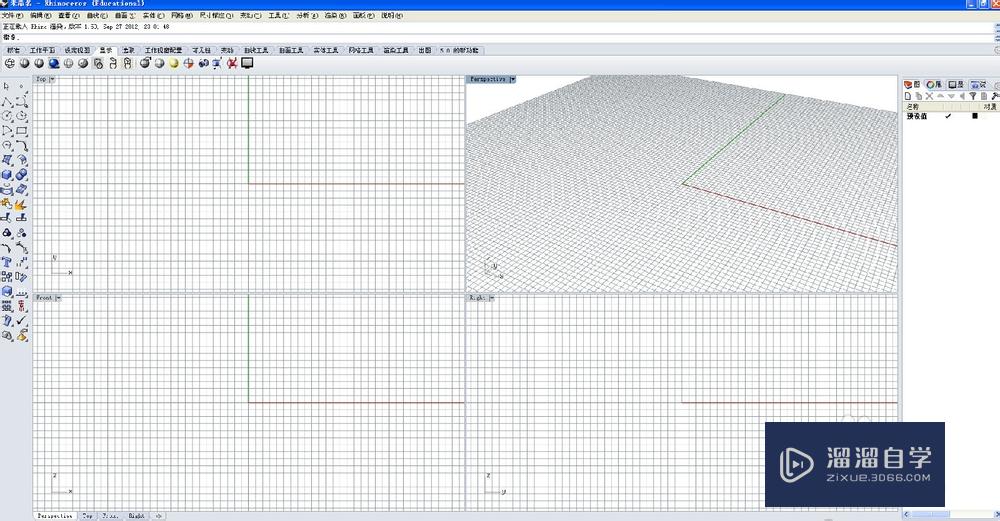This screenshot has height=521, width=1000.
Task: Select the surface from corner points tool
Action: pos(7,160)
